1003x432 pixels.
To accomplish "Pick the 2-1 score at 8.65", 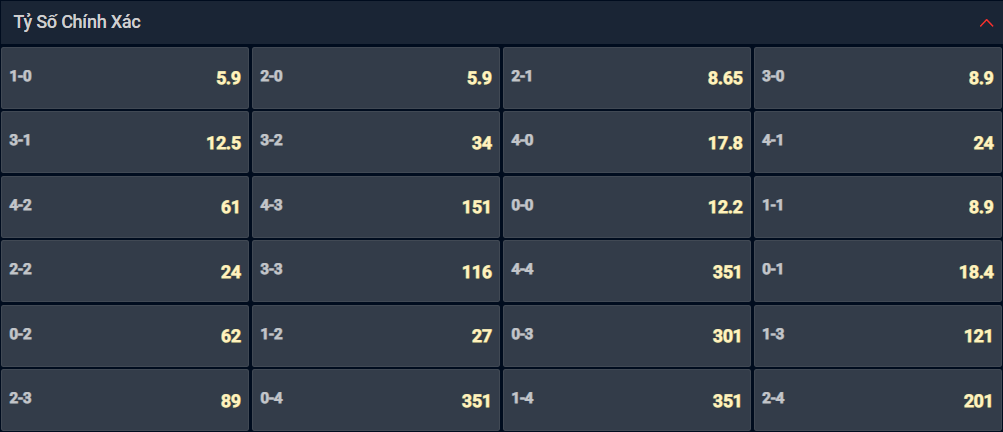I will pyautogui.click(x=626, y=77).
